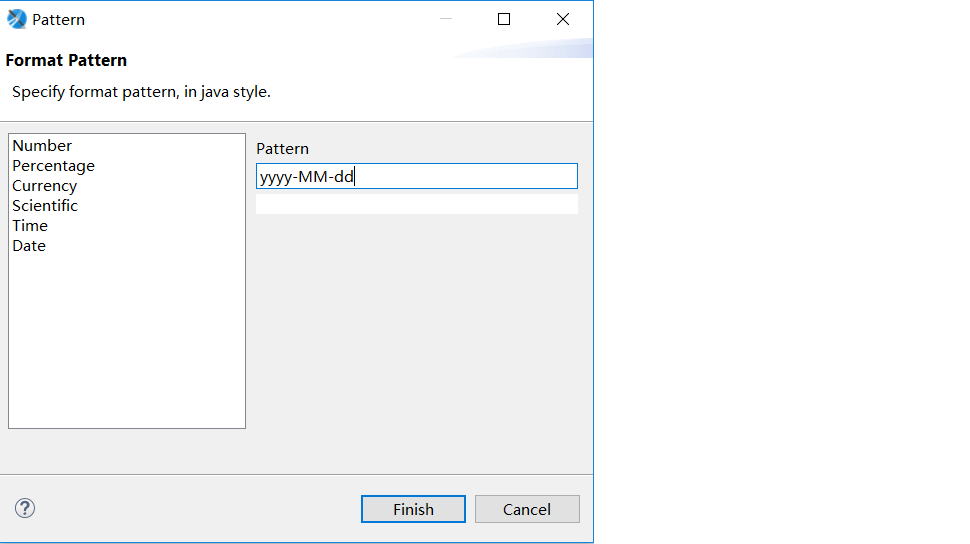Choose Time in the format list
The image size is (970, 544).
coord(30,226)
